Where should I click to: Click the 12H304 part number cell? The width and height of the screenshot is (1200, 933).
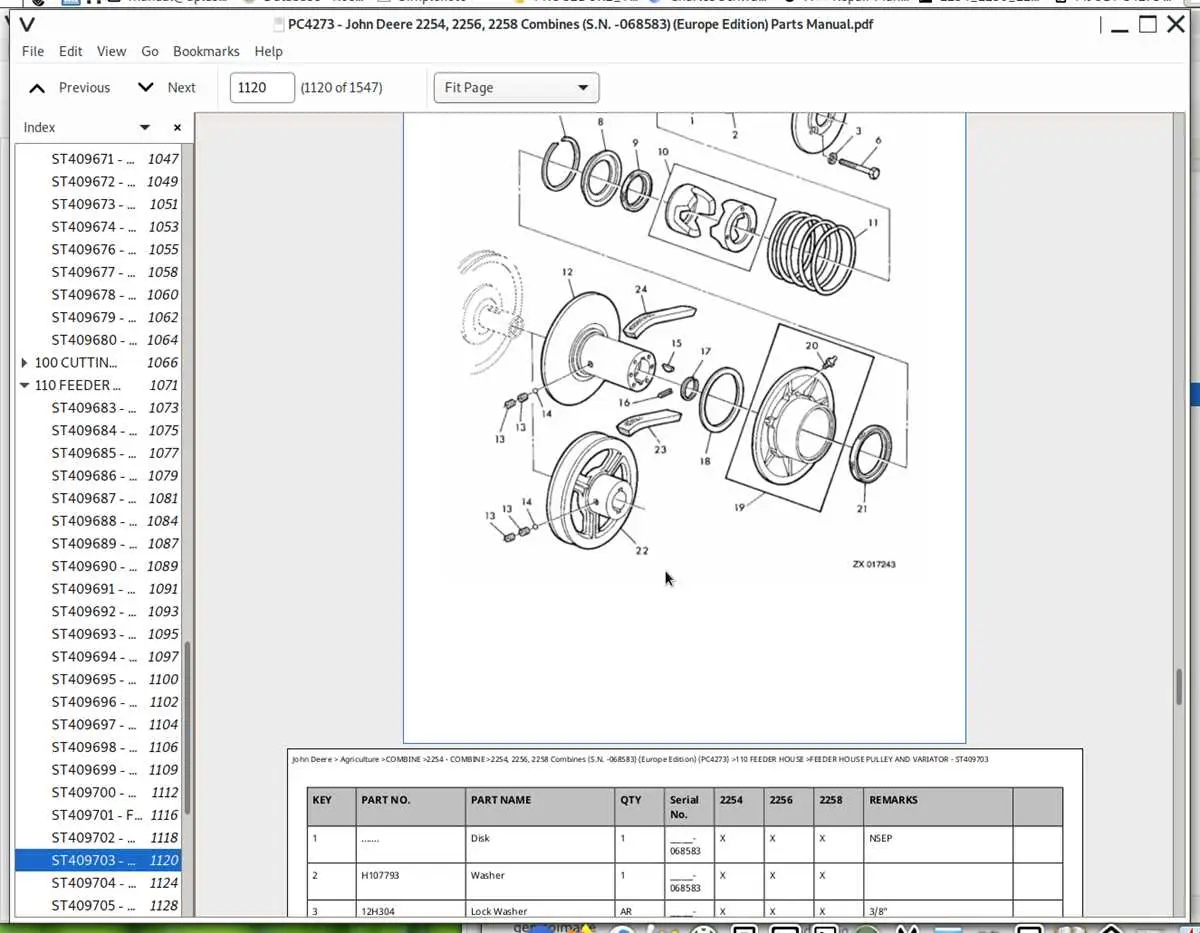(411, 911)
